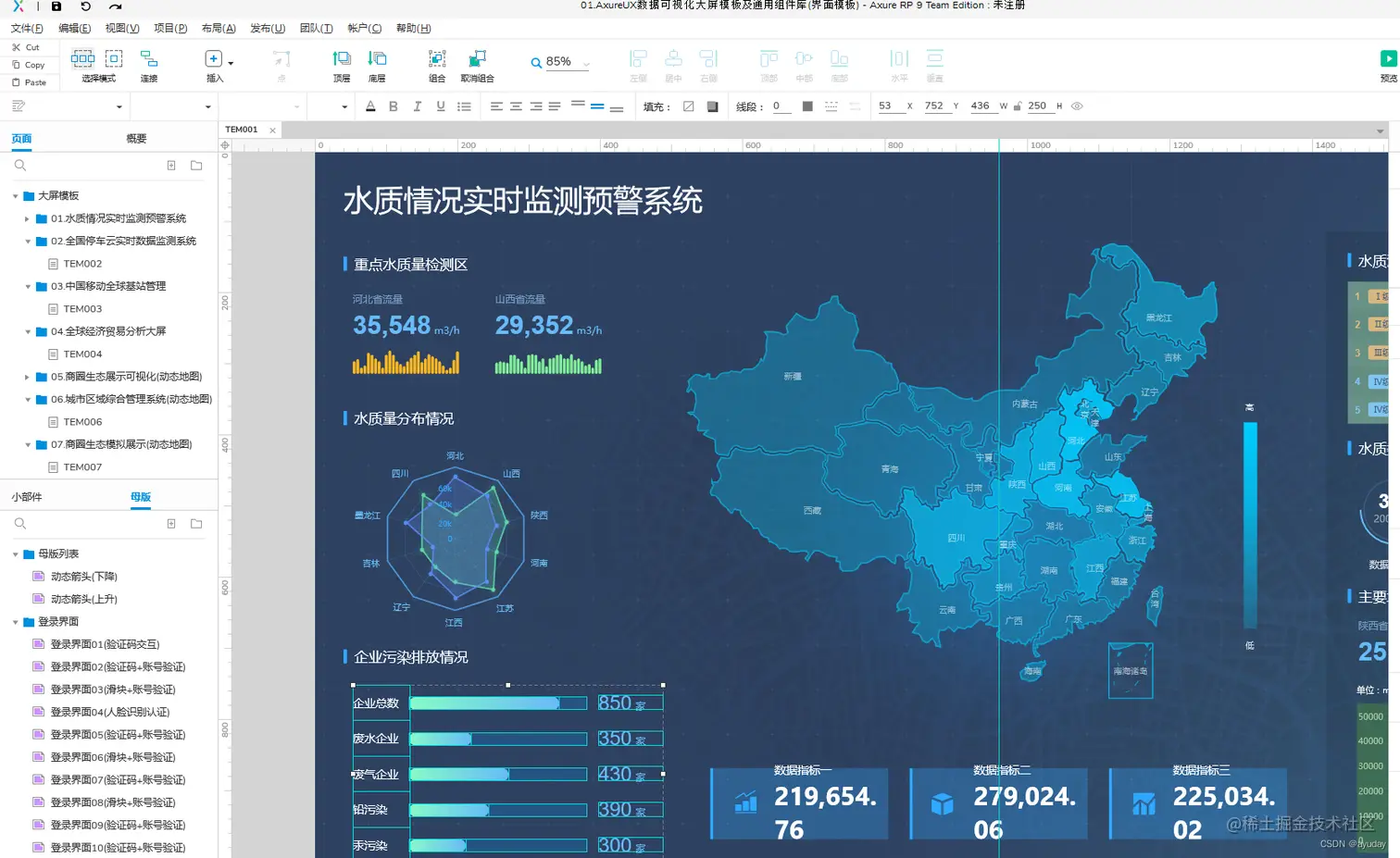The height and width of the screenshot is (858, 1400).
Task: Choose the Connect (连接) tool
Action: coord(149,58)
